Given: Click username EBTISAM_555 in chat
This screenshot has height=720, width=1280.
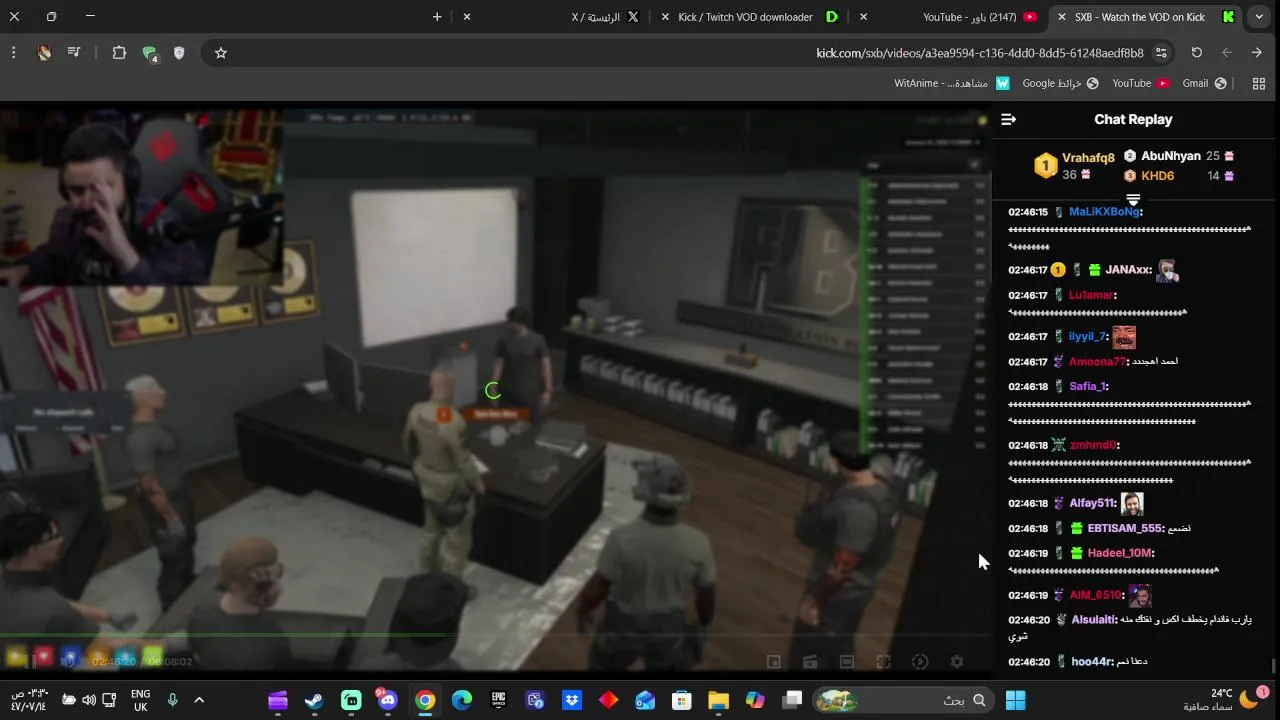Looking at the screenshot, I should (x=1125, y=528).
